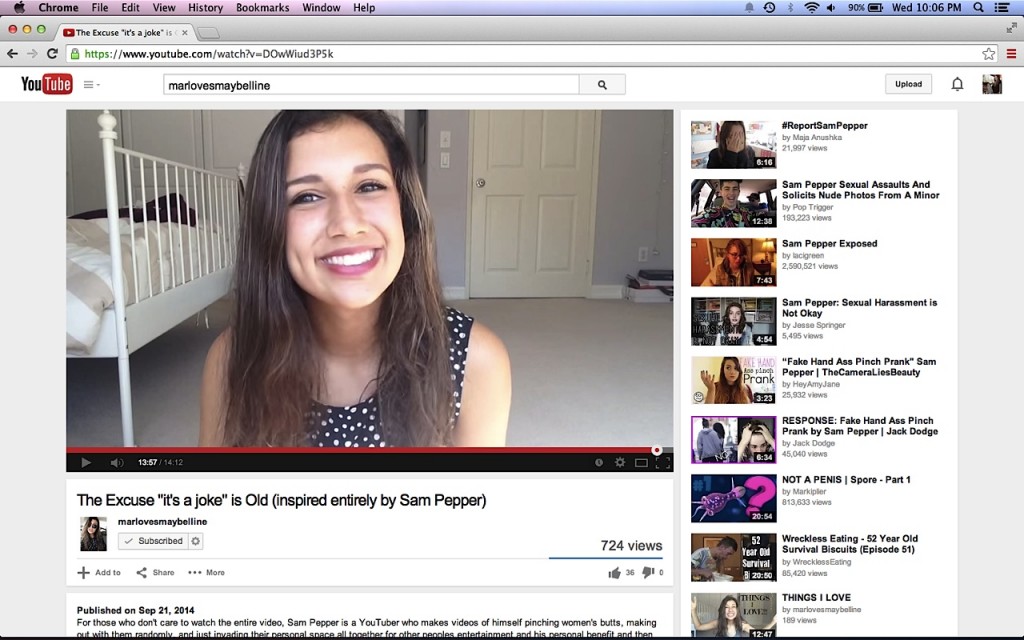Click the thumbs down dislike icon
Screen dimensions: 1024x640
647,573
